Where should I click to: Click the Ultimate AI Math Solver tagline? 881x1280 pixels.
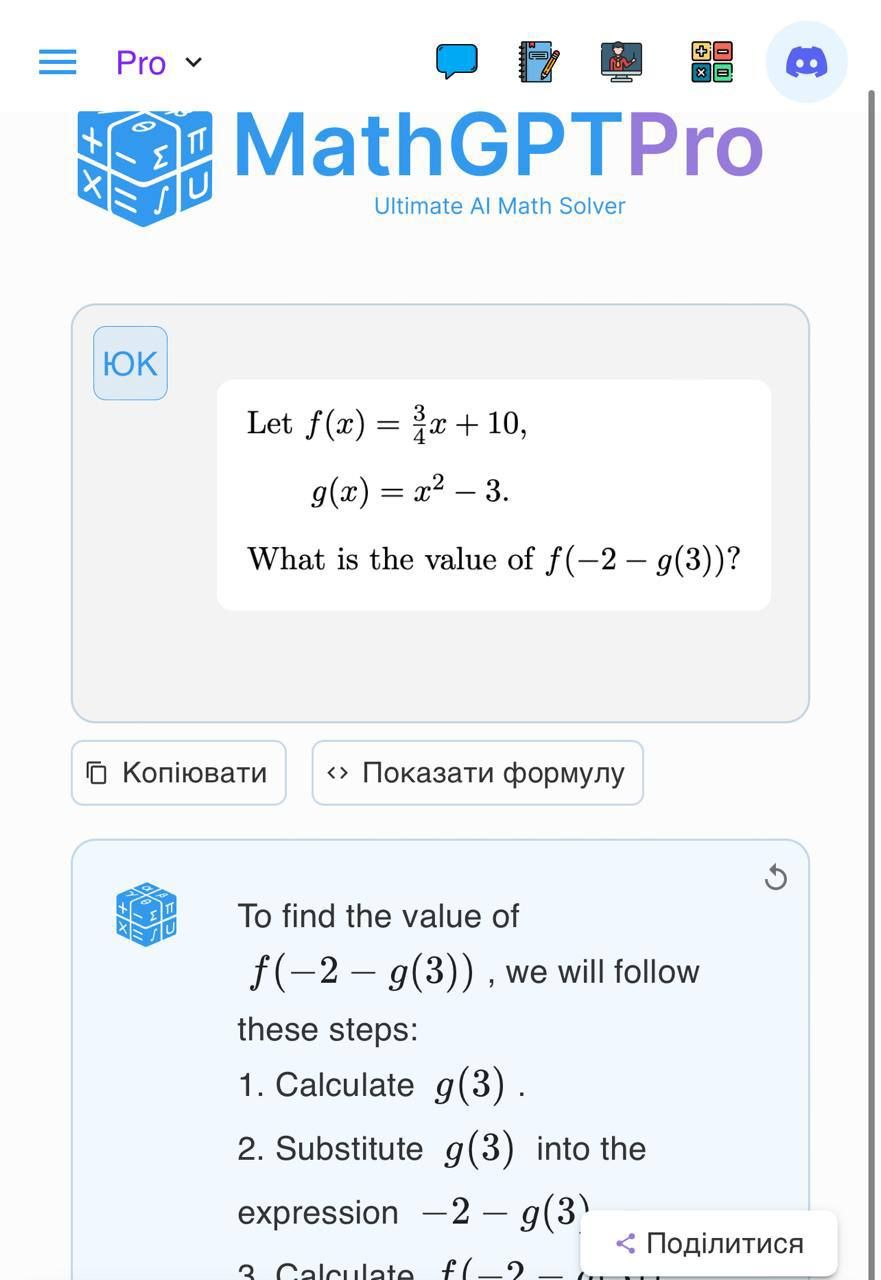(x=499, y=206)
